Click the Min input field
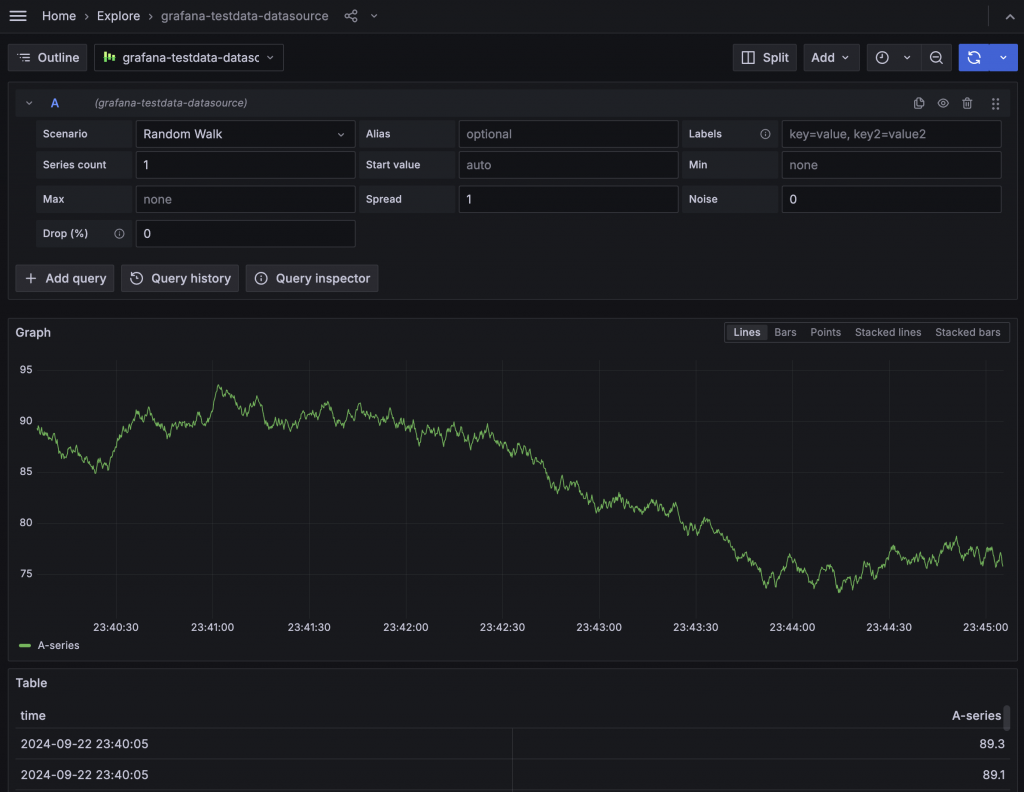The width and height of the screenshot is (1024, 792). pyautogui.click(x=891, y=165)
